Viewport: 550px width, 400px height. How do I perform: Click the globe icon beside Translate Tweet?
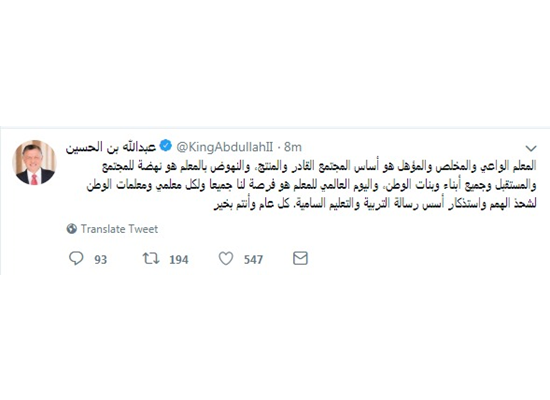tap(72, 229)
